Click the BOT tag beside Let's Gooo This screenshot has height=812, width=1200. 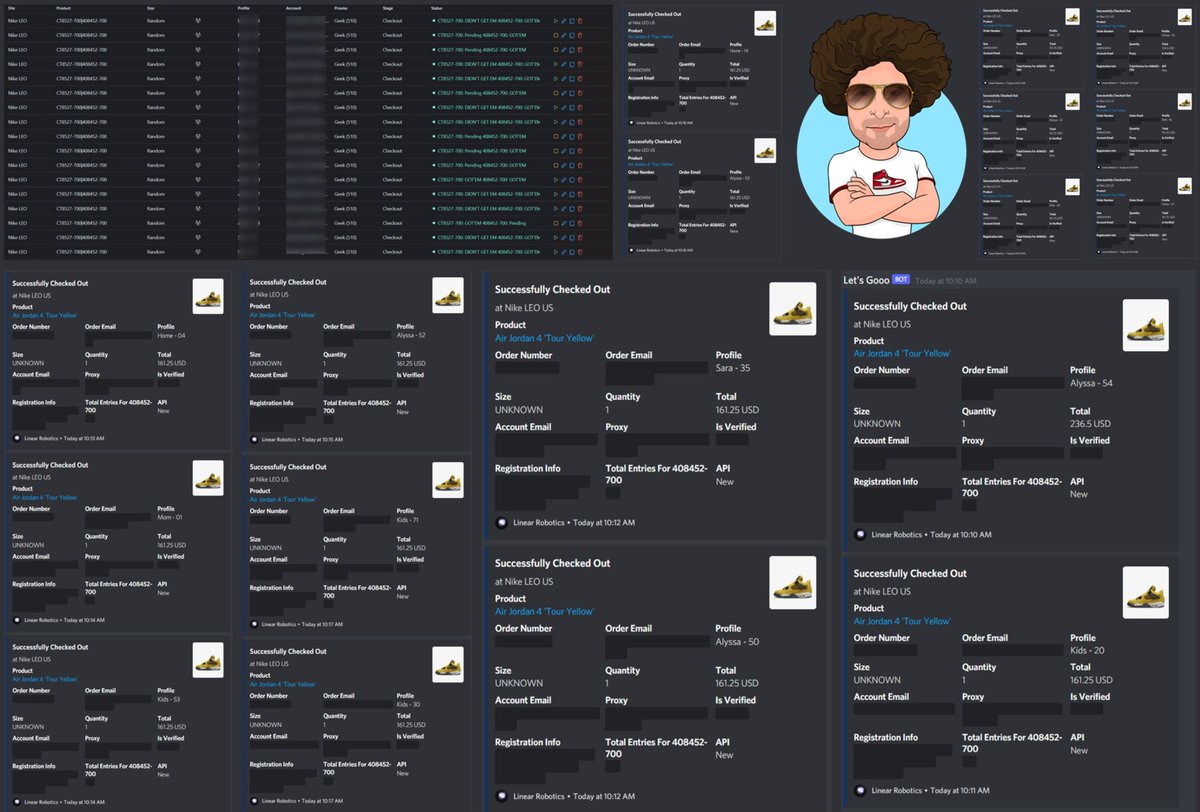coord(901,280)
